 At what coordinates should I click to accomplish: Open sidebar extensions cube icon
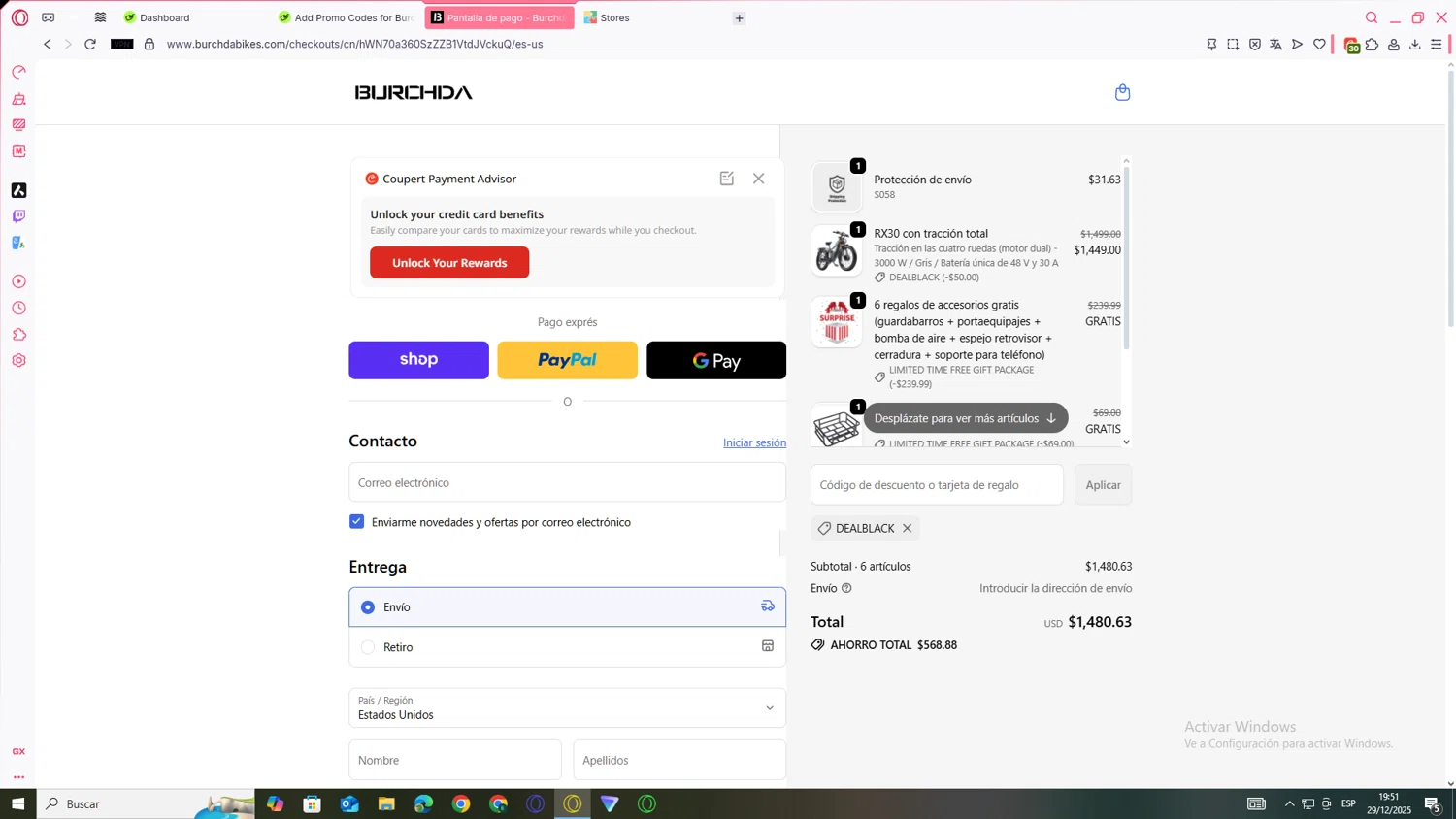point(18,335)
